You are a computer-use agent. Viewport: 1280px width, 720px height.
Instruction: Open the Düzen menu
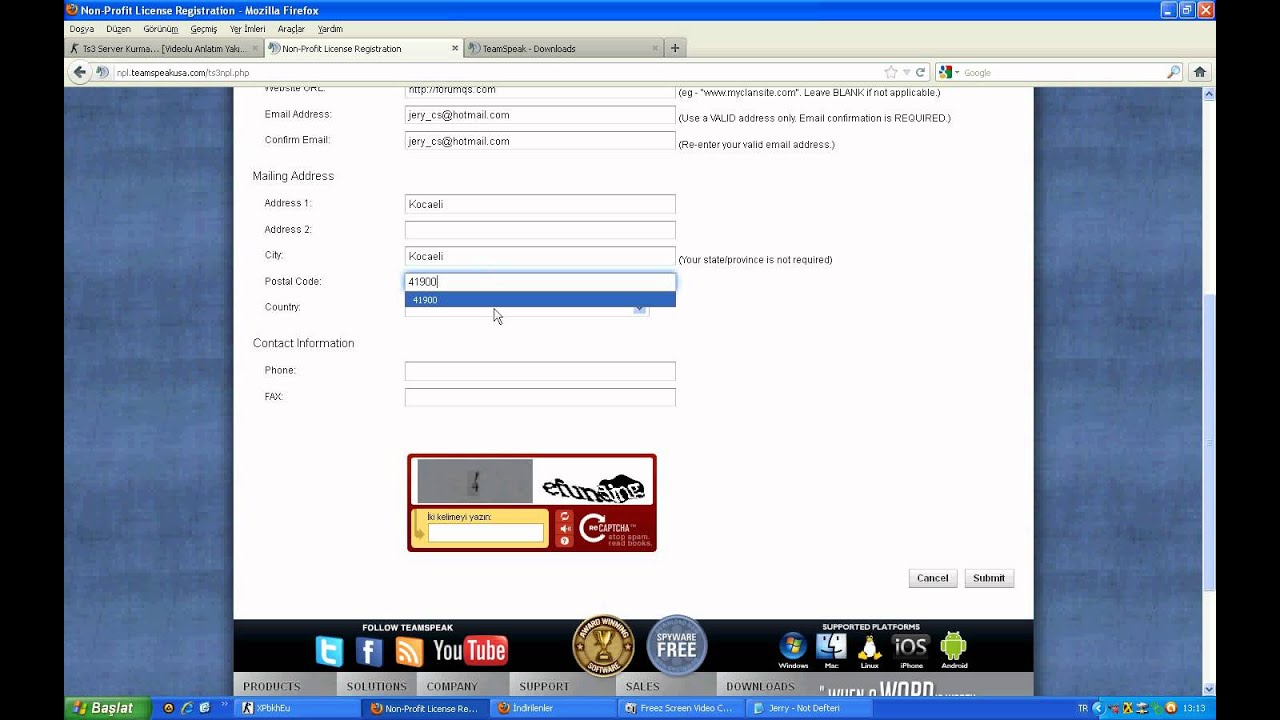(x=118, y=29)
